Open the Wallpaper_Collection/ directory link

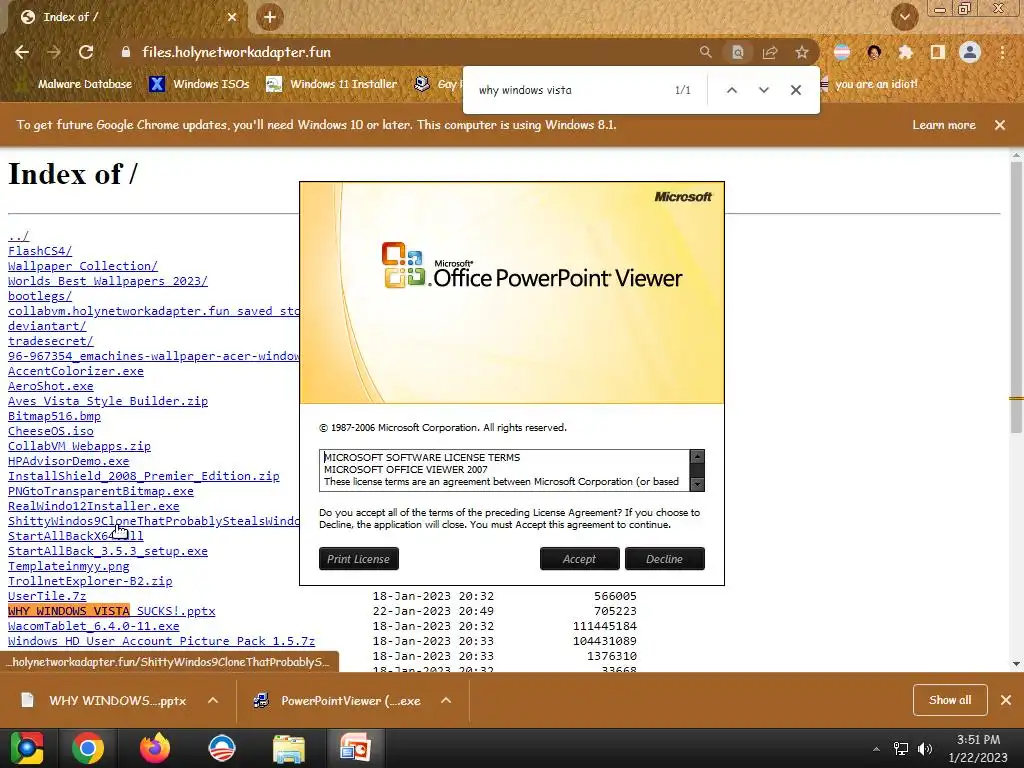point(83,266)
